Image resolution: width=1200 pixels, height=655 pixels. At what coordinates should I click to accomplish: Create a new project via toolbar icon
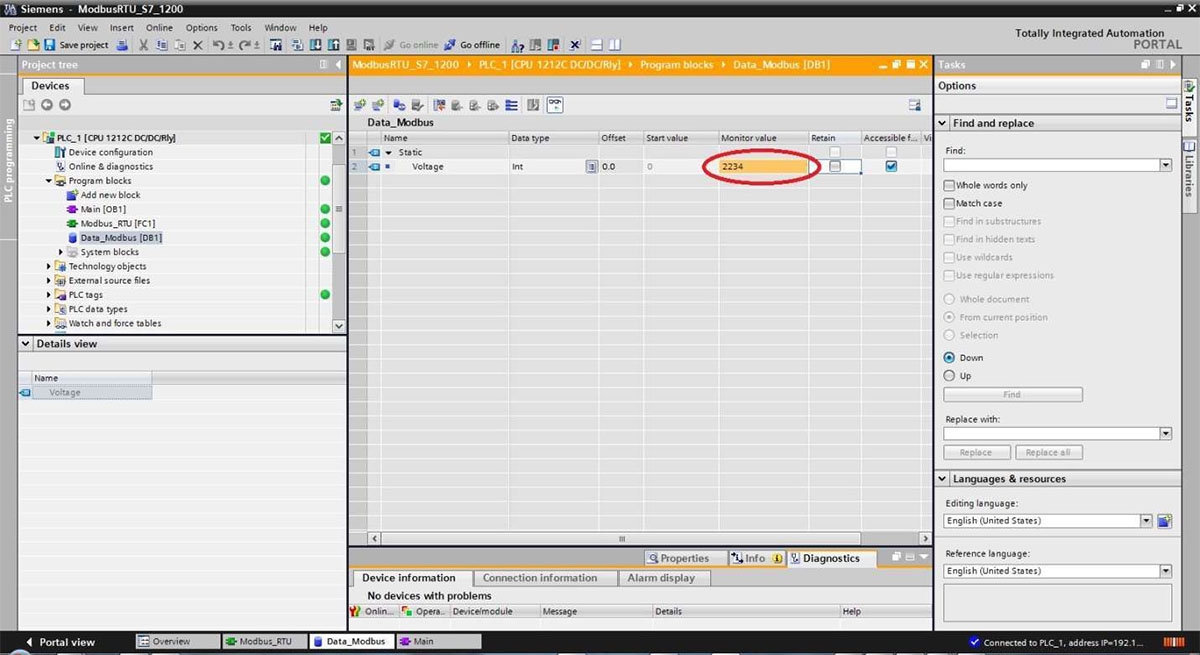pyautogui.click(x=16, y=45)
